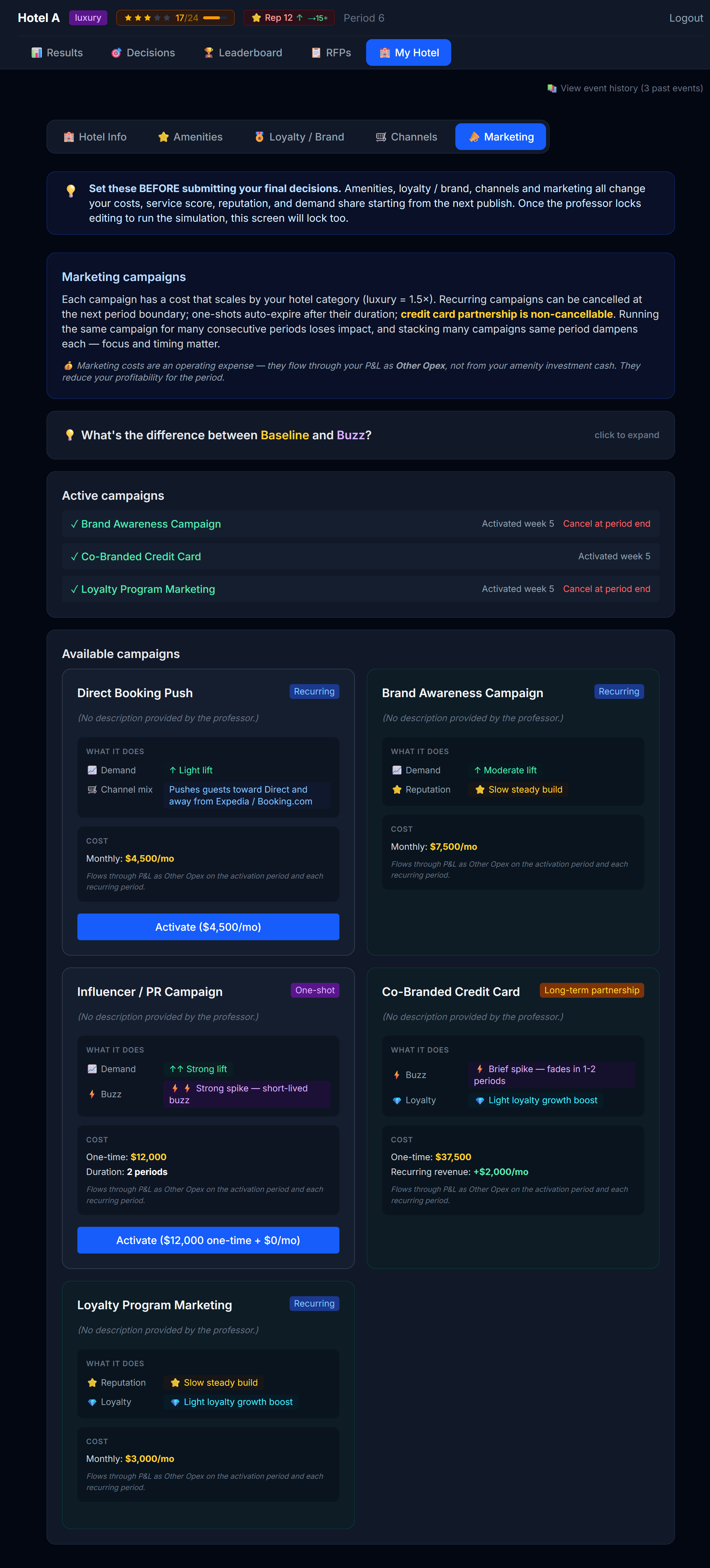Click the reputation star icon in header

tap(256, 18)
